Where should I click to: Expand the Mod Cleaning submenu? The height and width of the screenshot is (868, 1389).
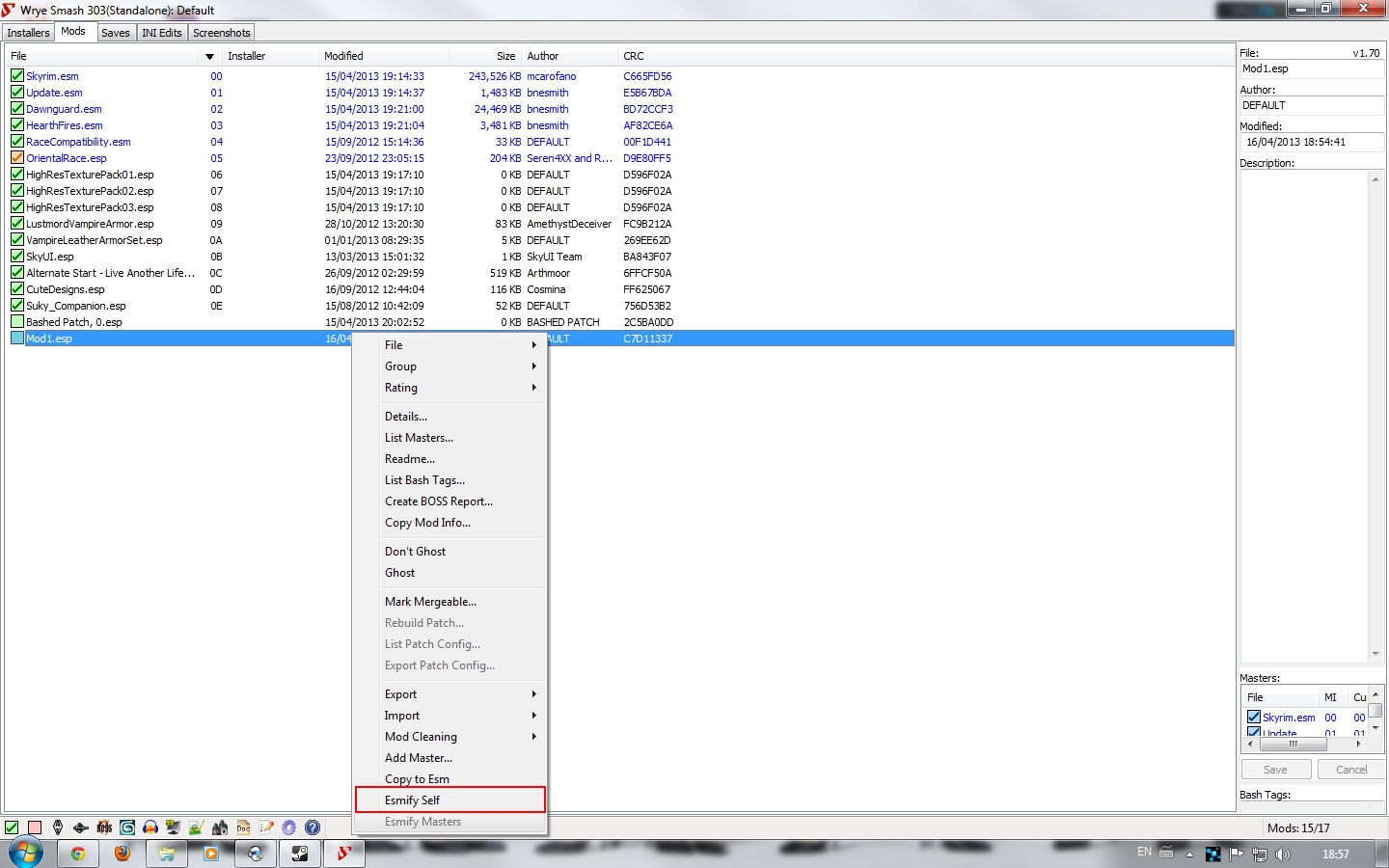click(x=450, y=737)
